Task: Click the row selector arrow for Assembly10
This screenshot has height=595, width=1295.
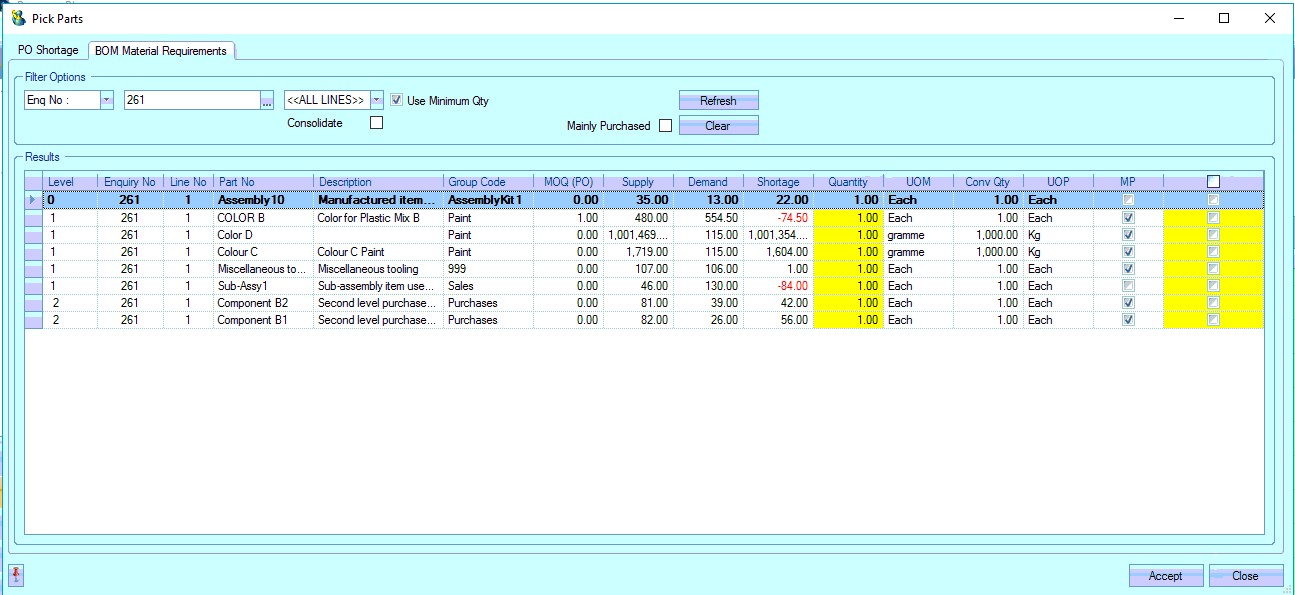Action: pos(34,200)
